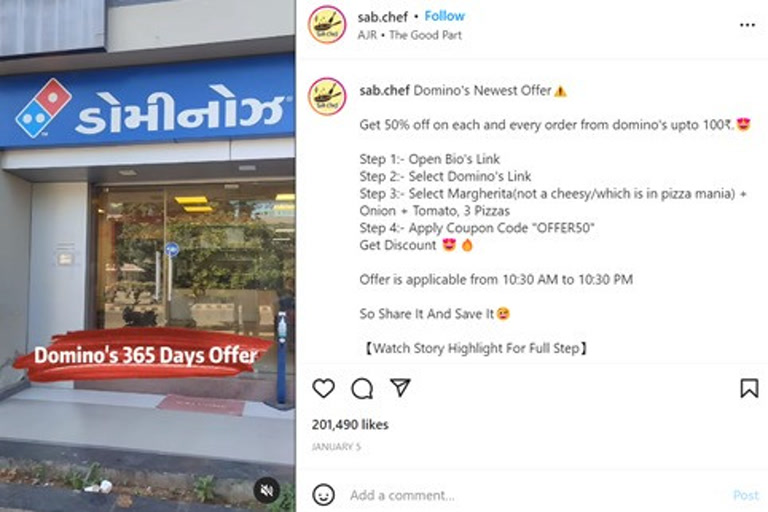Click the Domino's 365 Days Offer banner
The height and width of the screenshot is (512, 768).
(145, 355)
